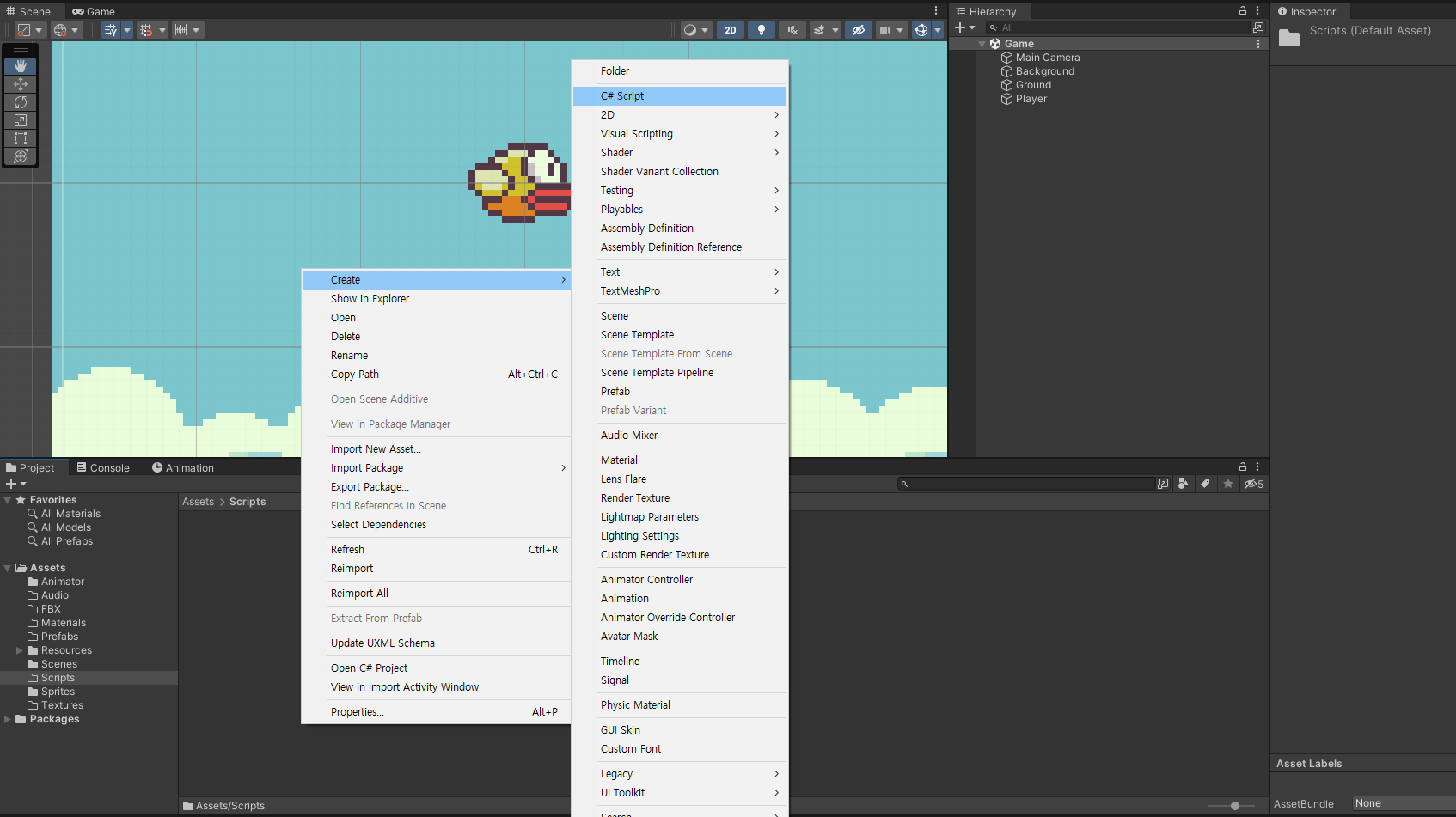This screenshot has width=1456, height=817.
Task: Click the global handle rotation icon
Action: [60, 30]
